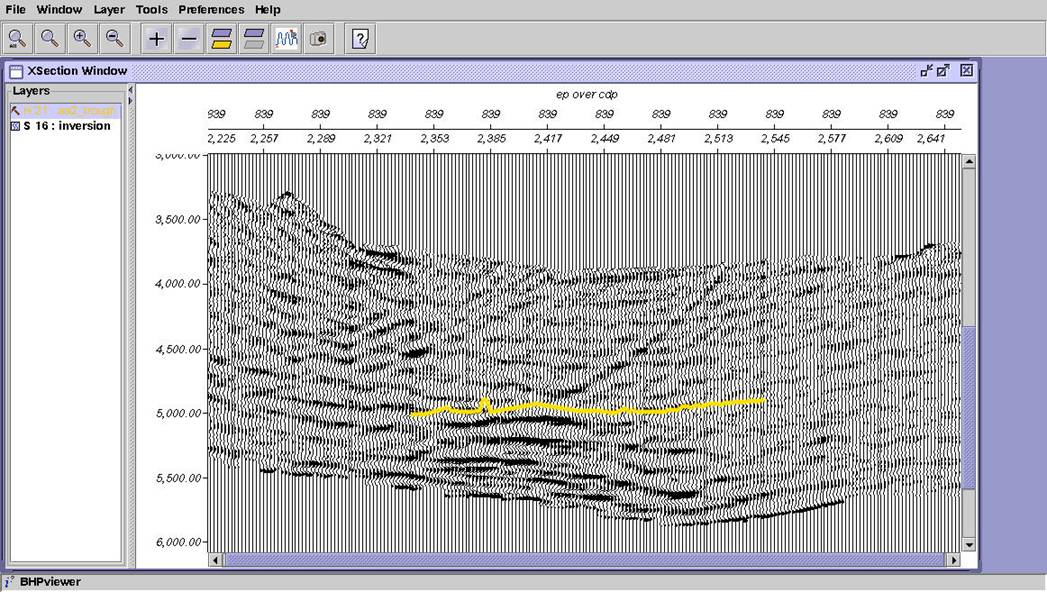Open the File menu

15,9
